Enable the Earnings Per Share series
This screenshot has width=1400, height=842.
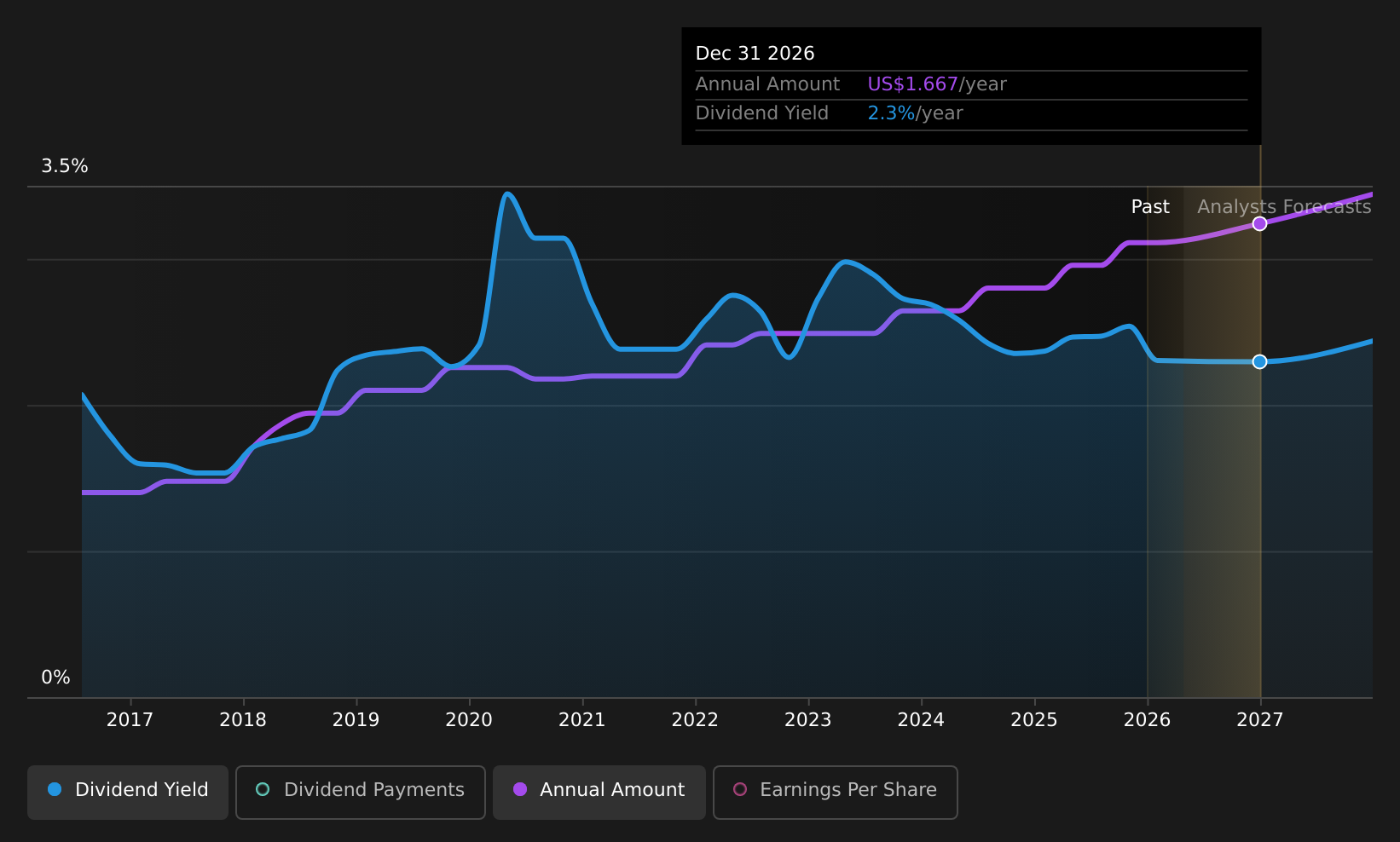(x=836, y=793)
